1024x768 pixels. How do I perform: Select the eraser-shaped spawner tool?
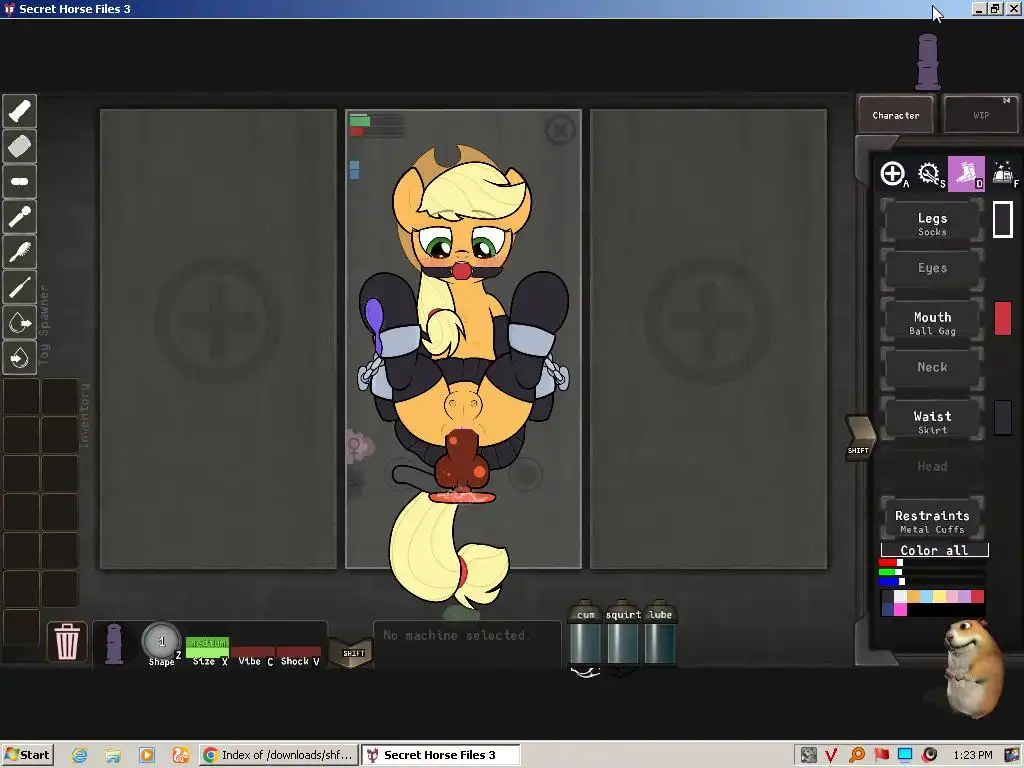pos(20,146)
